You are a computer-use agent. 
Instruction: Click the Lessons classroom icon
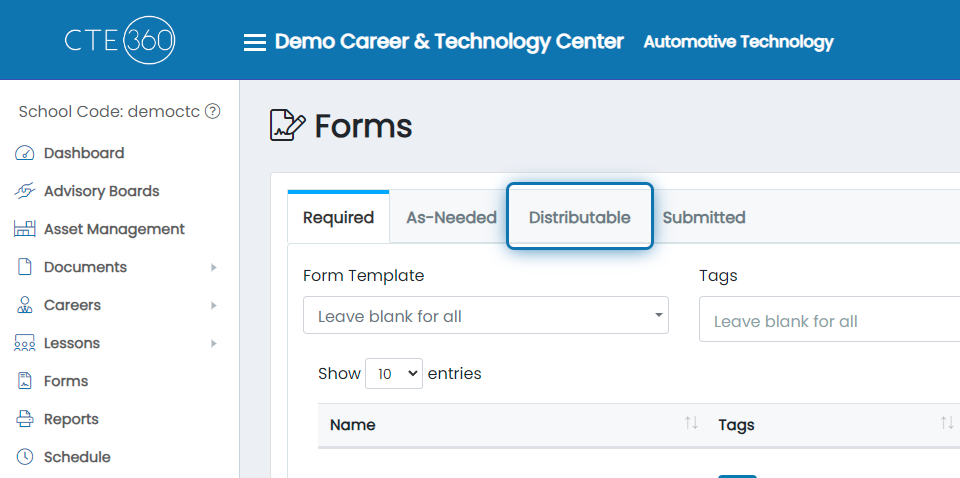click(24, 343)
